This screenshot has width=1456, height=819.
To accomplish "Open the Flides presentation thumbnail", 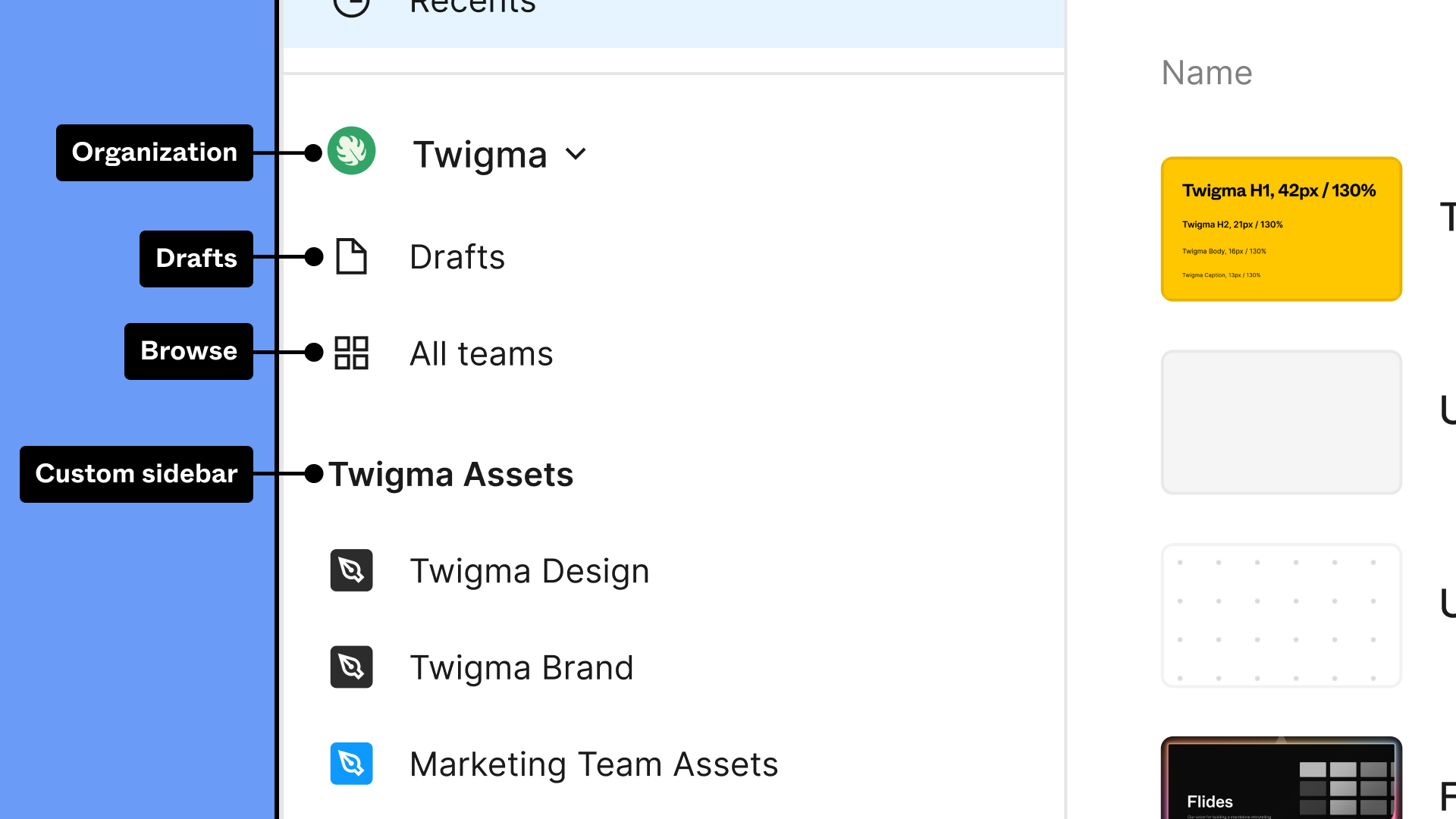I will coord(1282,777).
